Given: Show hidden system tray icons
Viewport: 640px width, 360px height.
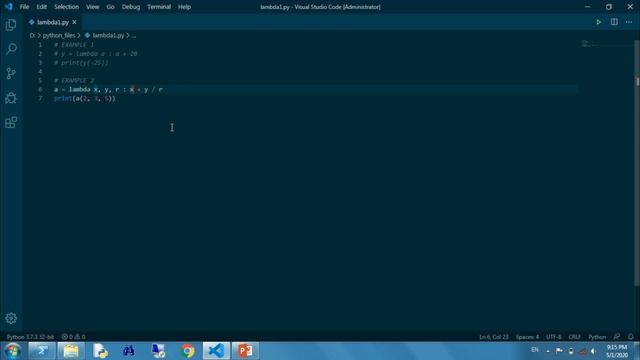Looking at the screenshot, I should tap(548, 351).
